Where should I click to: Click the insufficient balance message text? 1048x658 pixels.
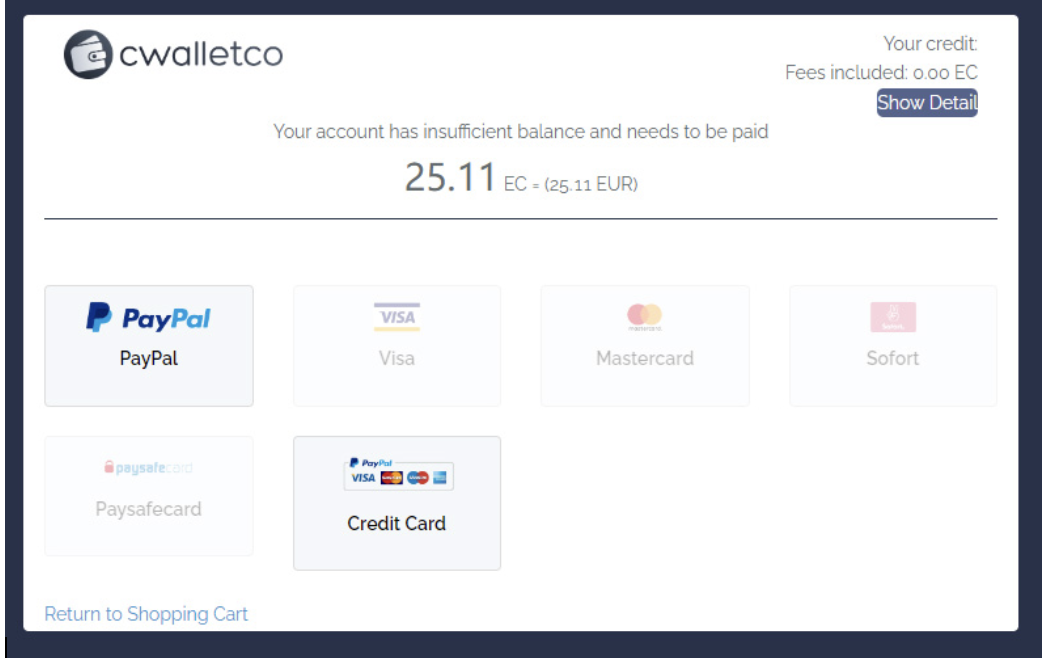tap(521, 131)
